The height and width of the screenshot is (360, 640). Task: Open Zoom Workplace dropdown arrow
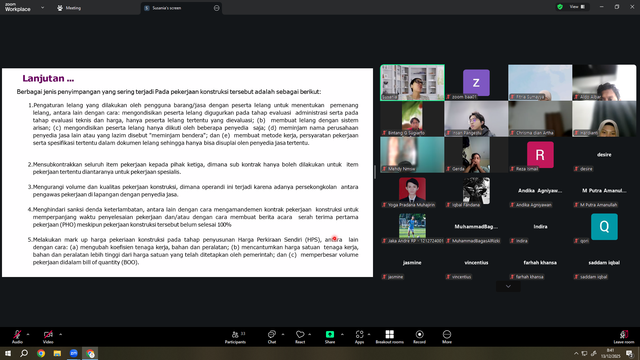point(42,7)
